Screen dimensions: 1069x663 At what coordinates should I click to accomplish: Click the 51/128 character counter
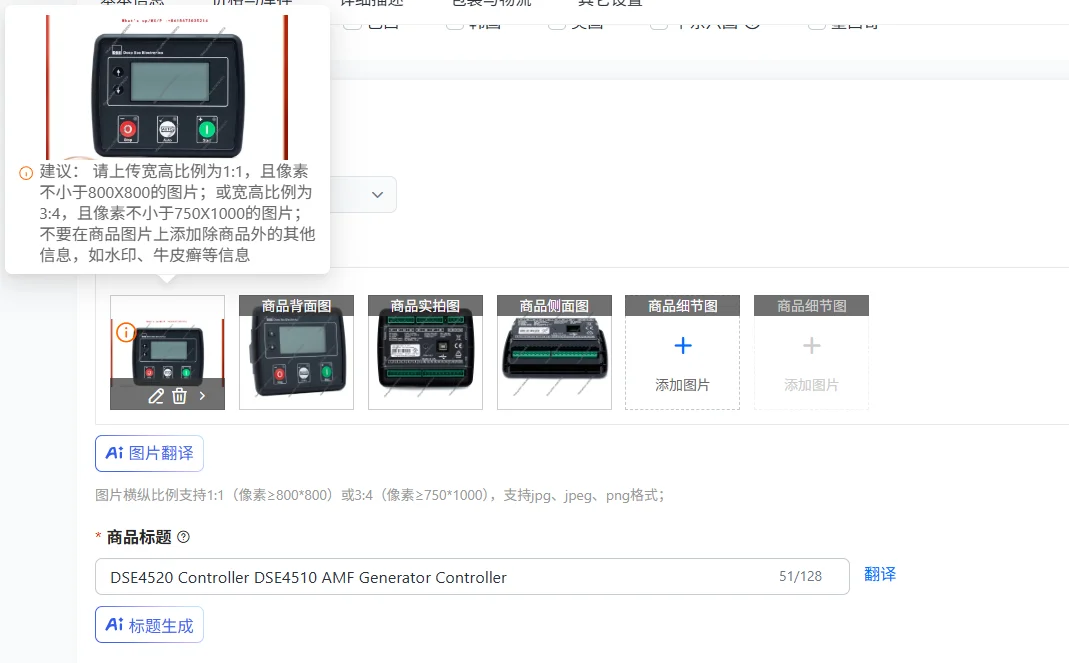click(800, 576)
